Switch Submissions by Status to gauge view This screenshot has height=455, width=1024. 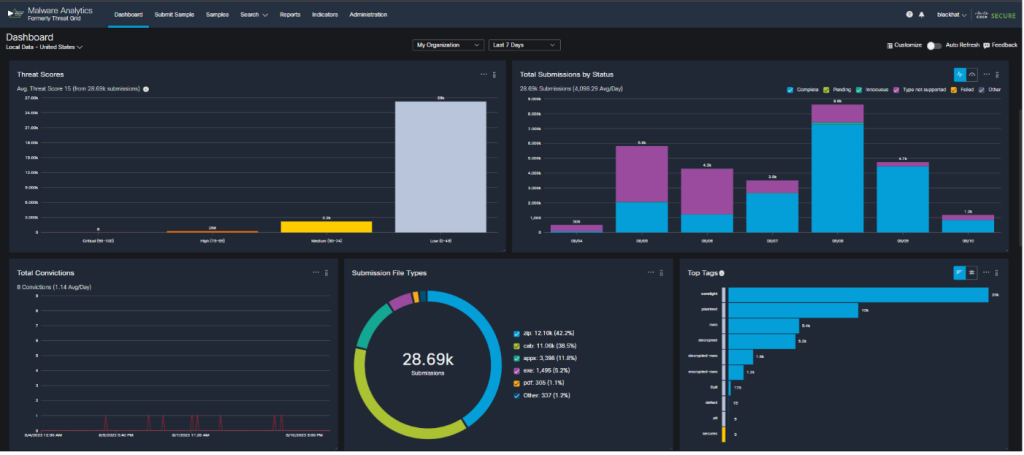(971, 74)
